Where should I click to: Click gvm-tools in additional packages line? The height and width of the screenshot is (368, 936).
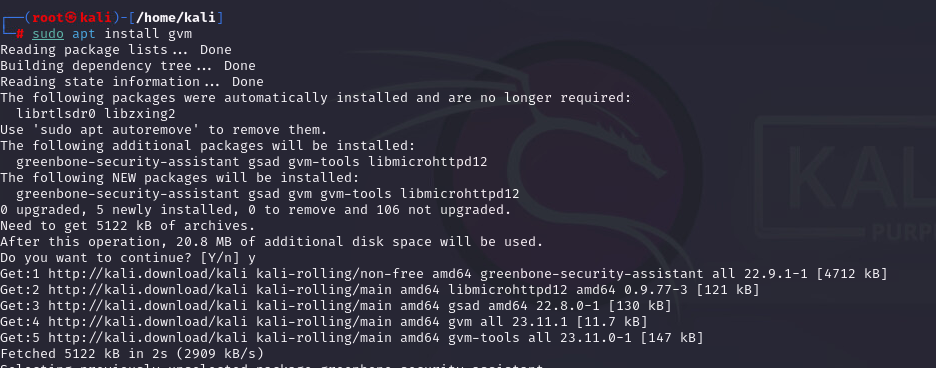[x=328, y=162]
